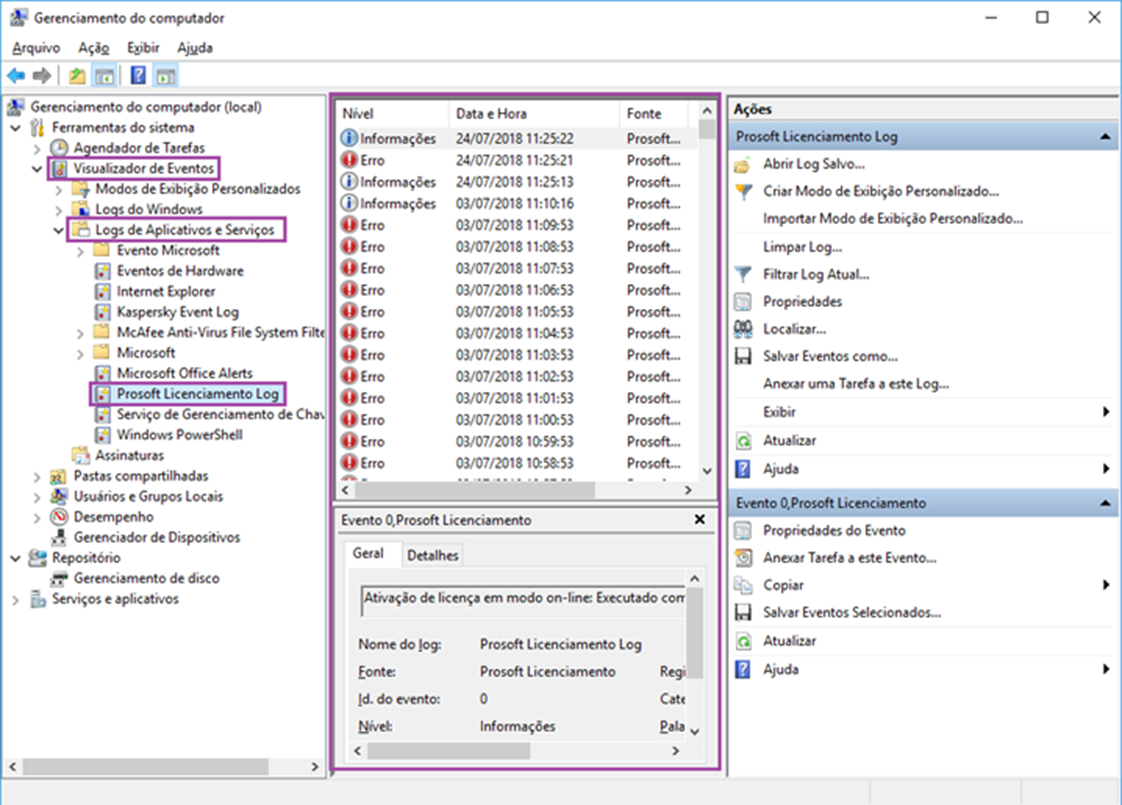
Task: Click the Ajuda icon in the Evento 0 section
Action: click(x=743, y=670)
